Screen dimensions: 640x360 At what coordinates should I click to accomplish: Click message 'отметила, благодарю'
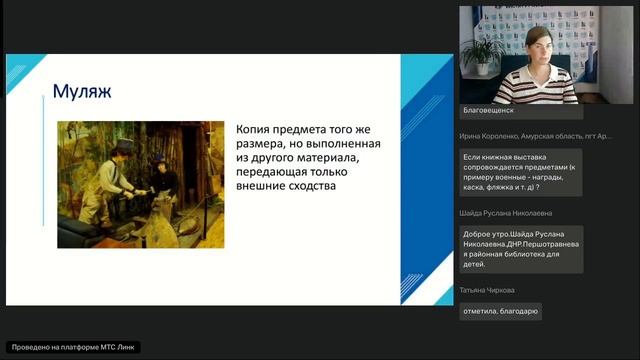click(x=500, y=311)
